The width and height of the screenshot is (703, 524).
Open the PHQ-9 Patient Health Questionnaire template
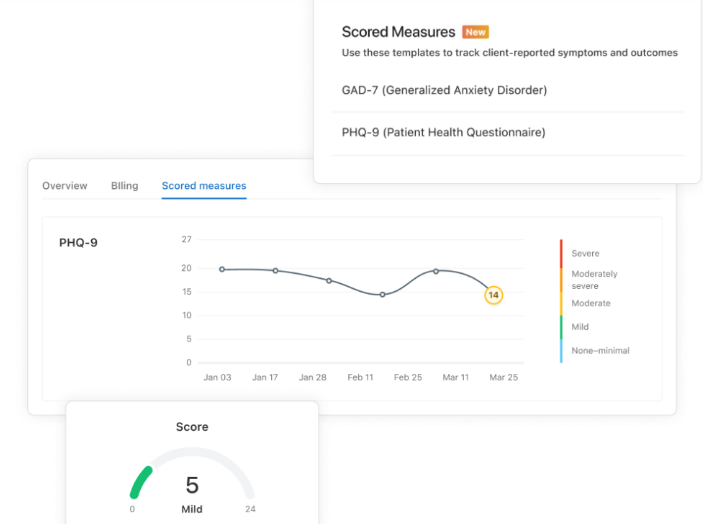(x=443, y=132)
